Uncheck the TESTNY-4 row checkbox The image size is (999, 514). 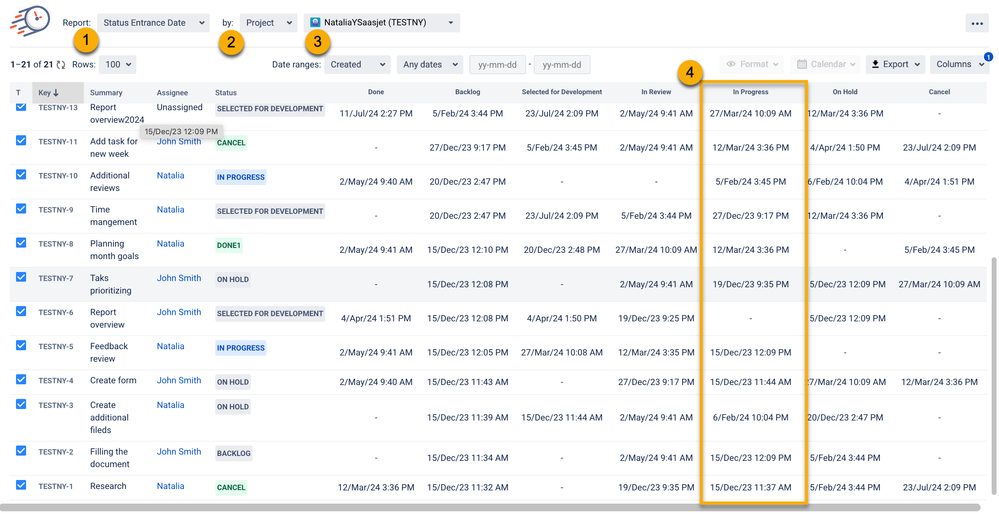coord(21,379)
